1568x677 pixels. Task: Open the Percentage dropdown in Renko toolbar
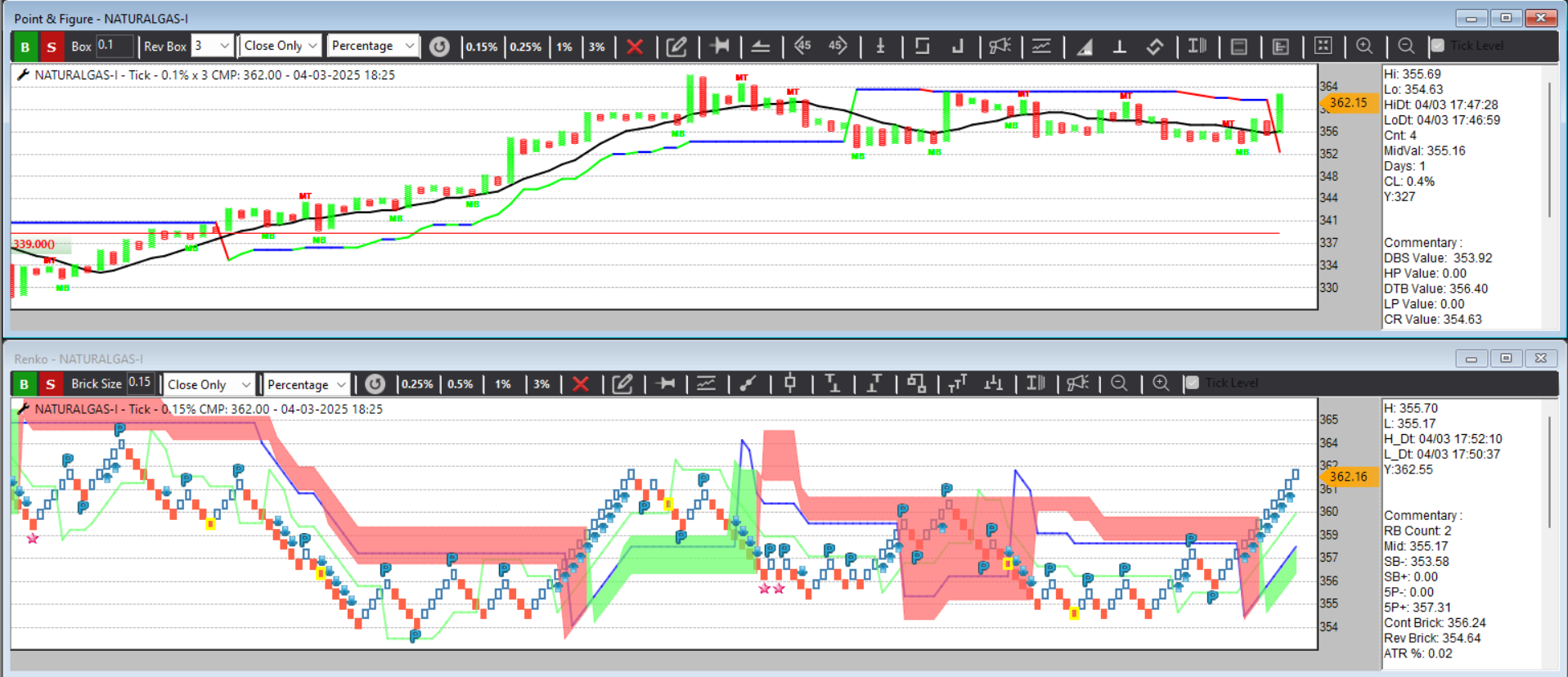[306, 384]
